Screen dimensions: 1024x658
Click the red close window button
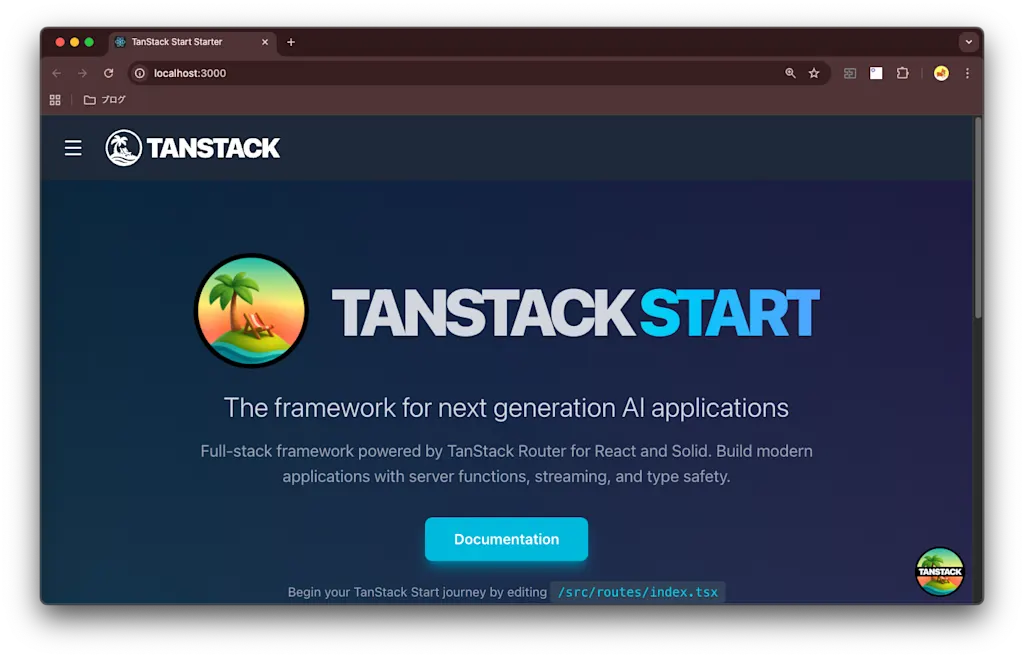pyautogui.click(x=60, y=42)
